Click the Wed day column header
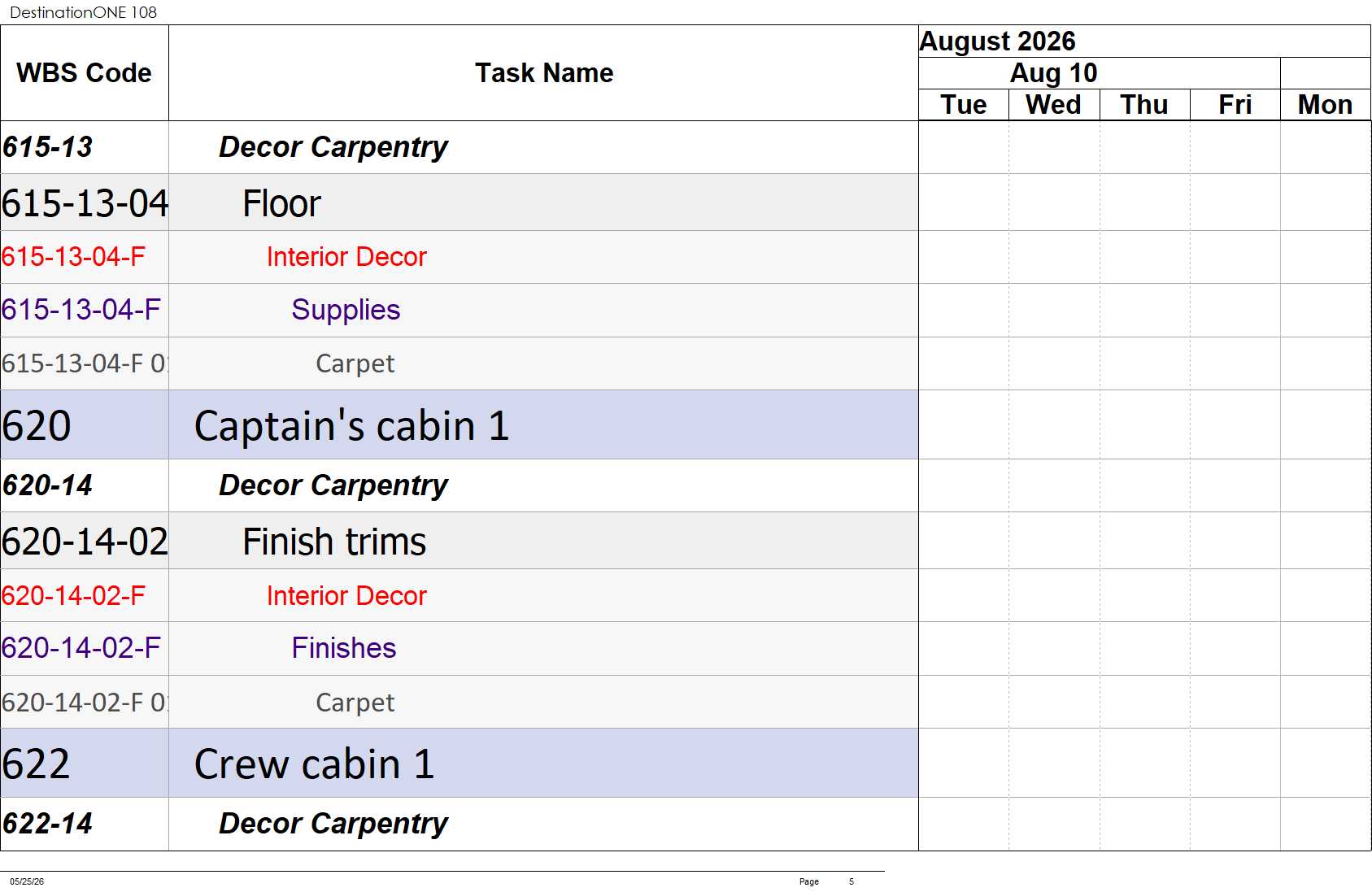 [x=1054, y=105]
